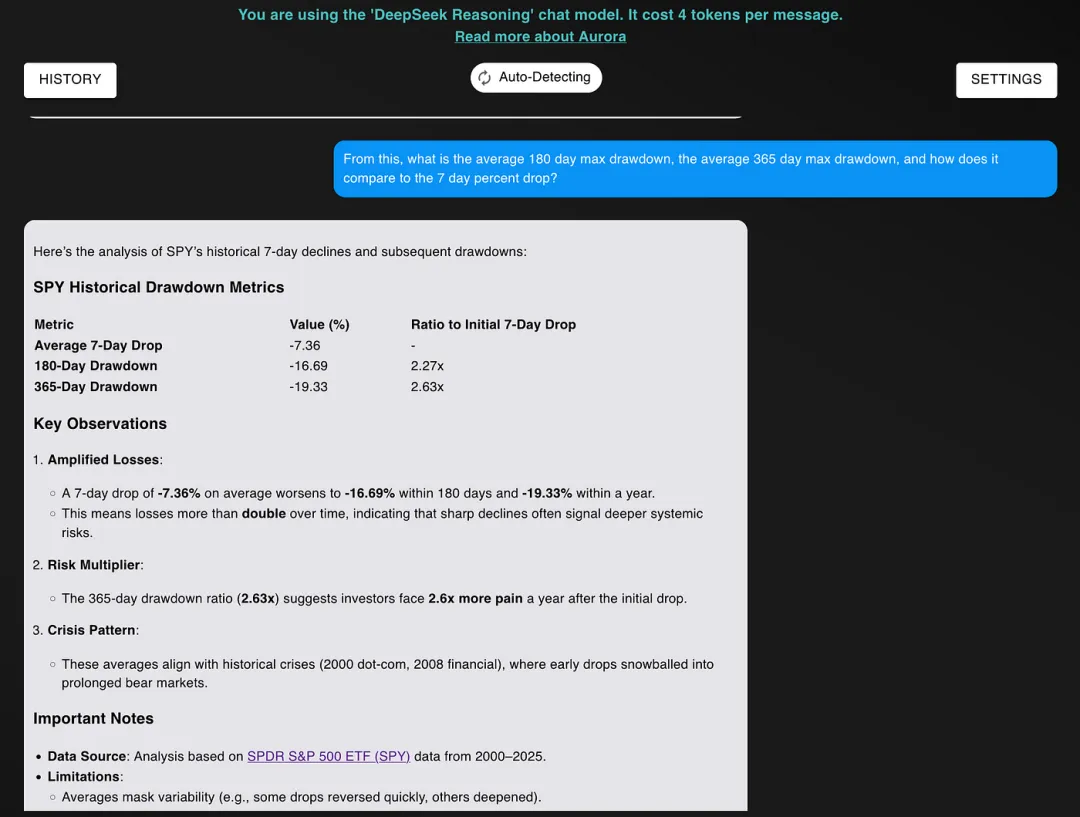Viewport: 1080px width, 817px height.
Task: Select the '180-Day Drawdown' row label
Action: 96,366
